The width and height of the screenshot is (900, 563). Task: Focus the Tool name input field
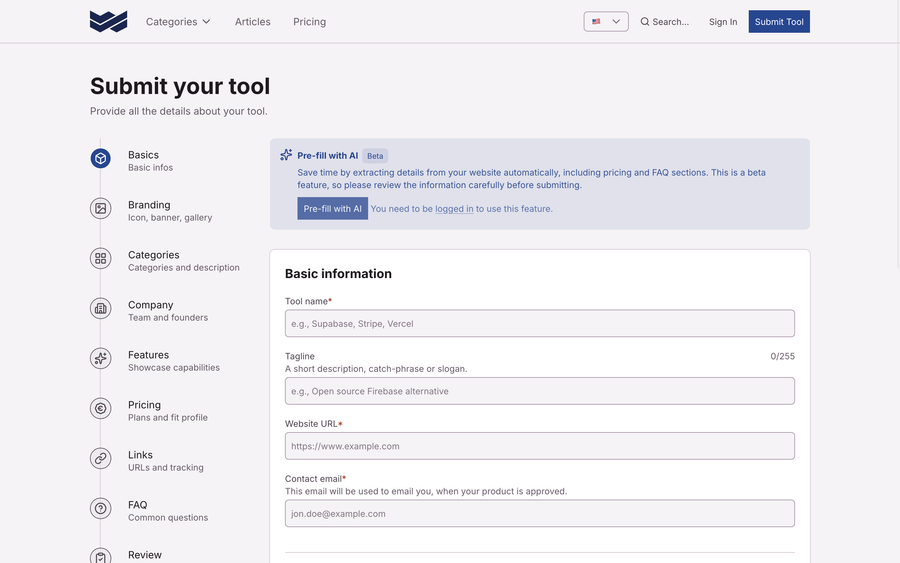540,324
